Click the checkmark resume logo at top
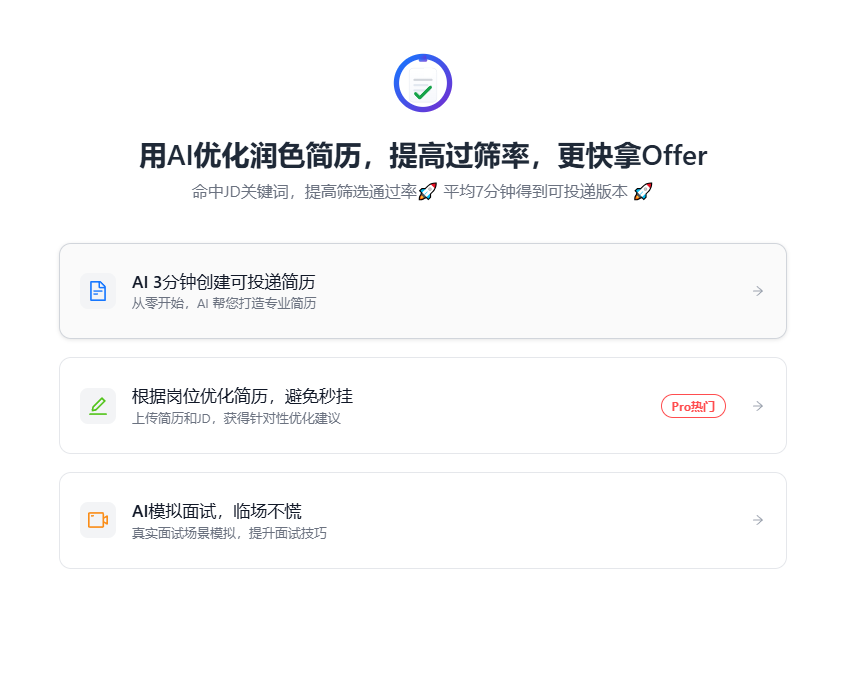The height and width of the screenshot is (694, 854). 423,83
